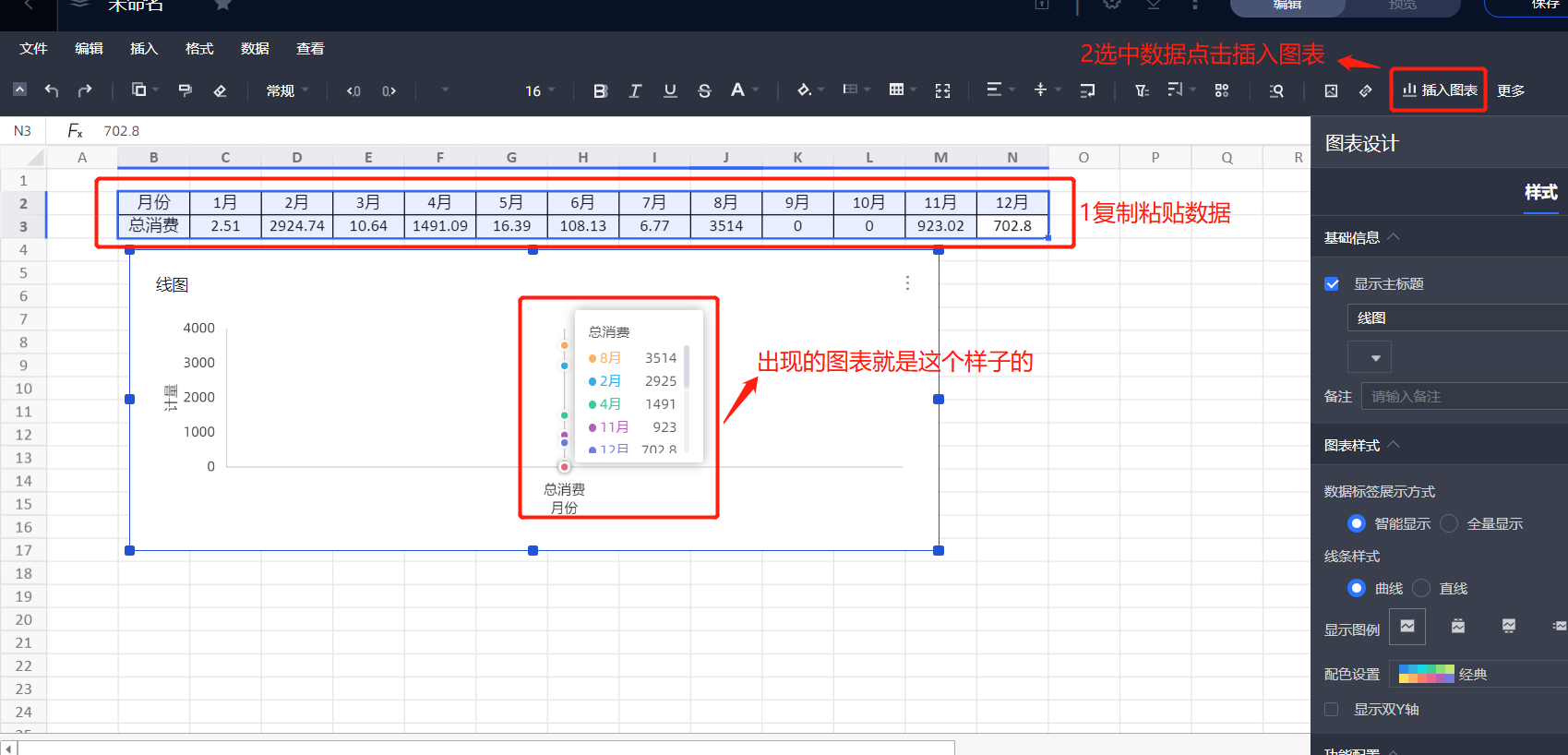Click the insert image icon
The image size is (1568, 755).
click(1331, 90)
